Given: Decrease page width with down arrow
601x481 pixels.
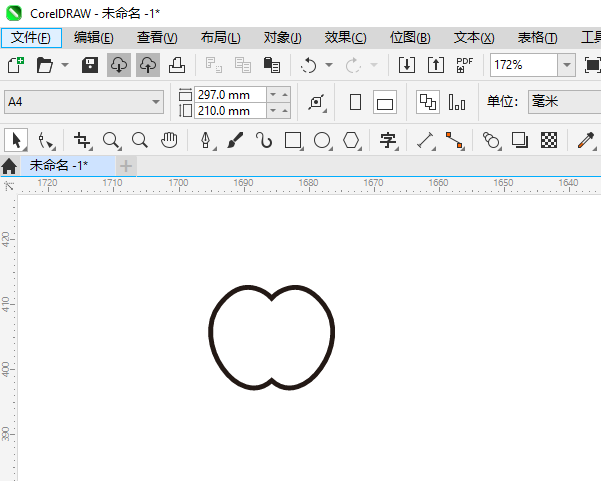Looking at the screenshot, I should (273, 95).
